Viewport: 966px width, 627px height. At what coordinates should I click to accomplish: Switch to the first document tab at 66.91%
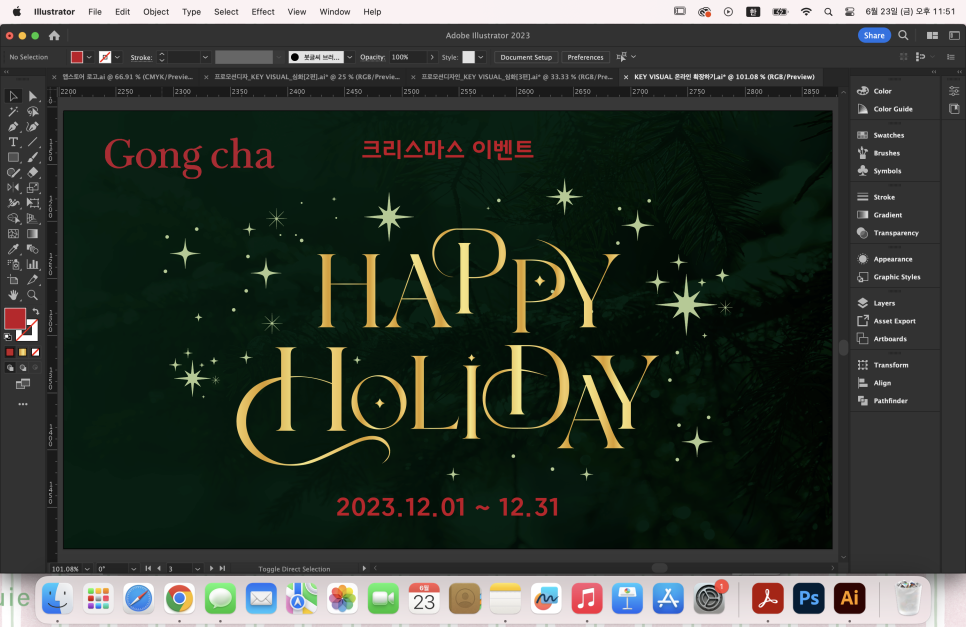coord(127,77)
